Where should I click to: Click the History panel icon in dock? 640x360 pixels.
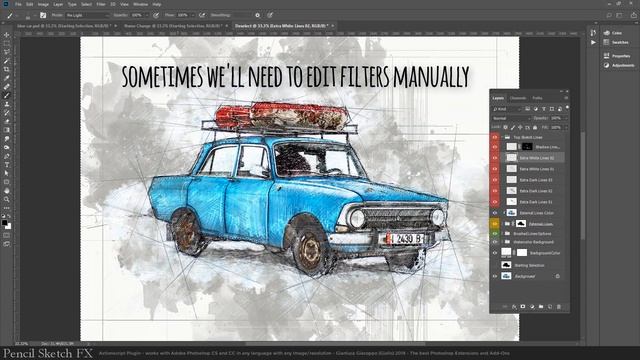(x=593, y=33)
